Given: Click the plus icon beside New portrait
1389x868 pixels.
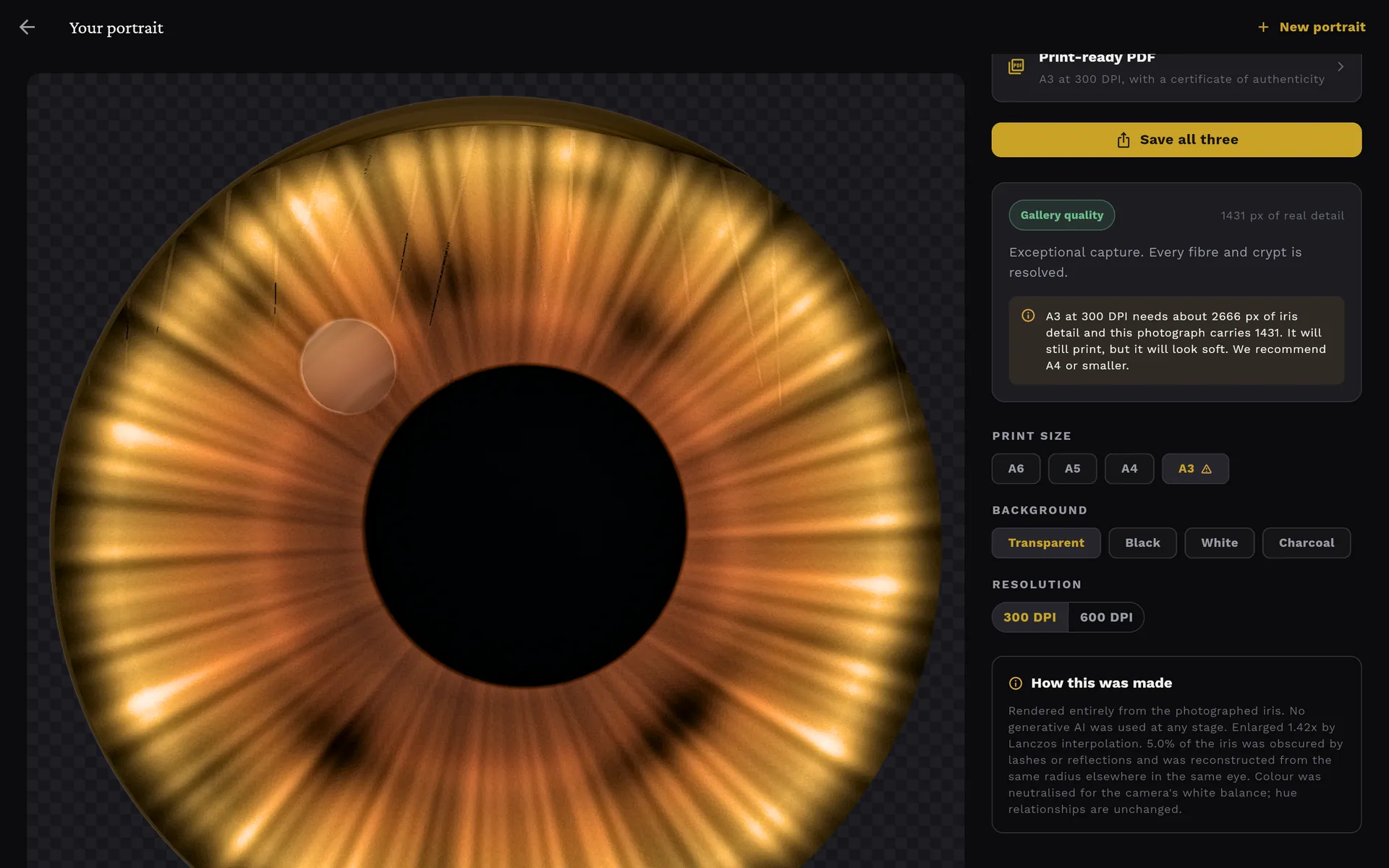Looking at the screenshot, I should (x=1263, y=27).
